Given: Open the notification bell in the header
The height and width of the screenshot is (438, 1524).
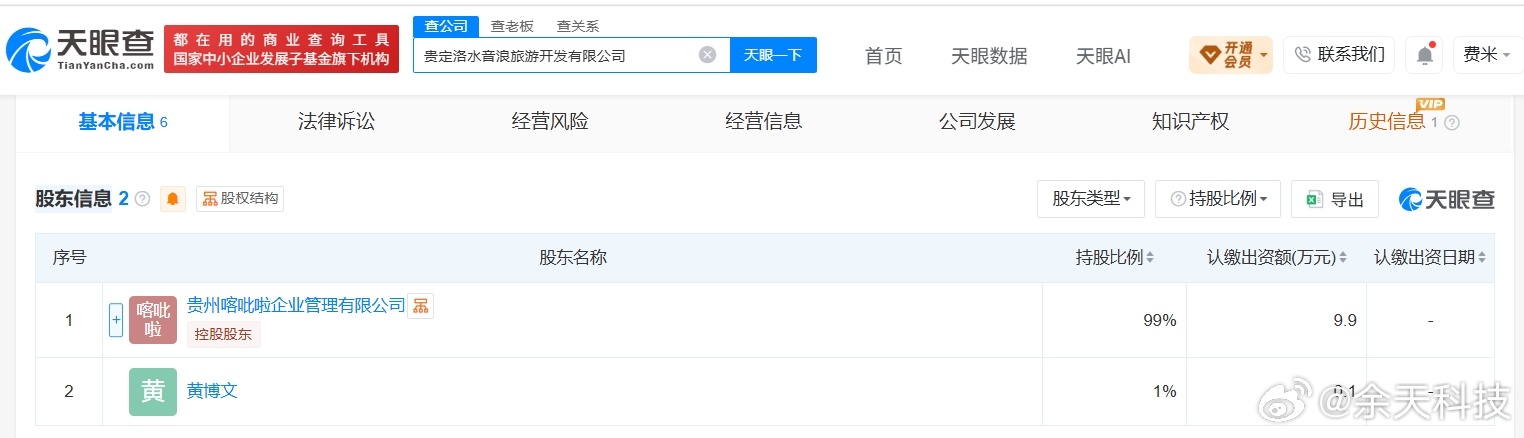Looking at the screenshot, I should [1424, 55].
